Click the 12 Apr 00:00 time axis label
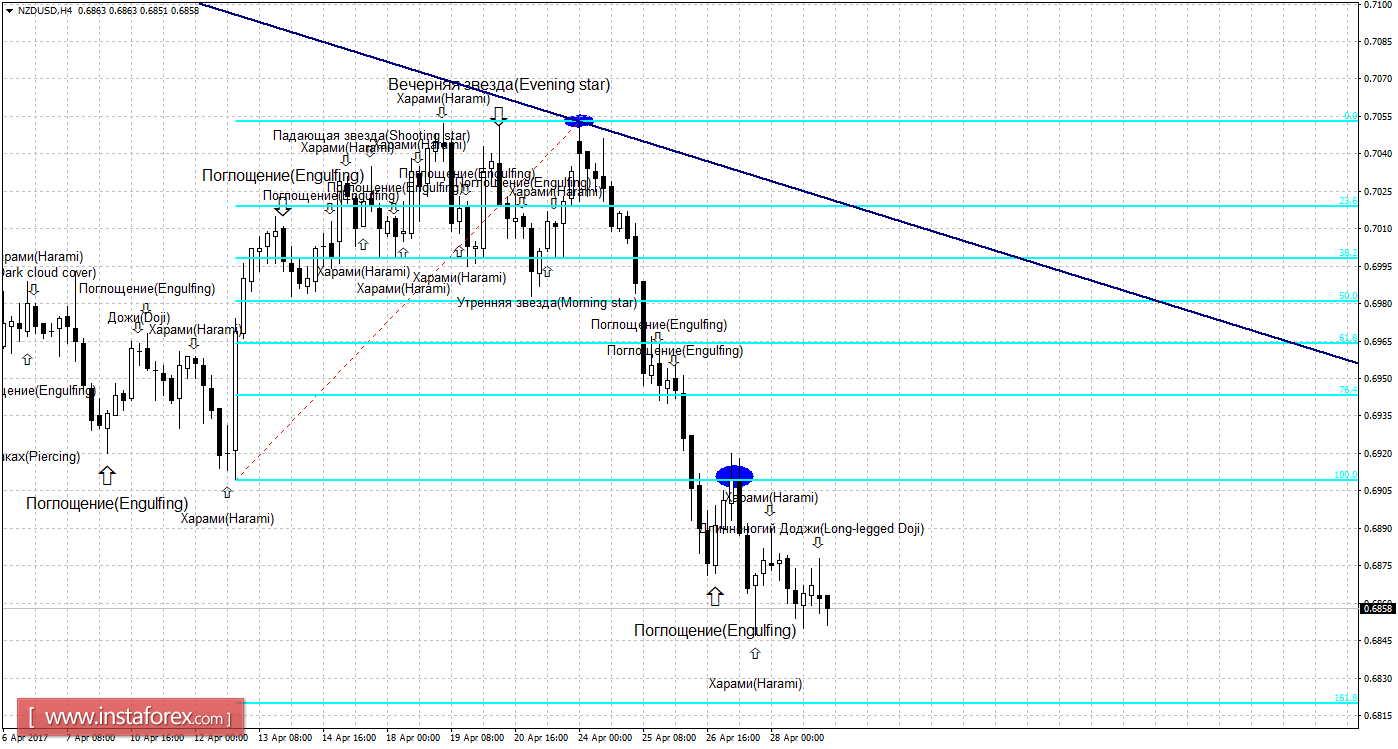This screenshot has width=1398, height=749. pos(220,738)
